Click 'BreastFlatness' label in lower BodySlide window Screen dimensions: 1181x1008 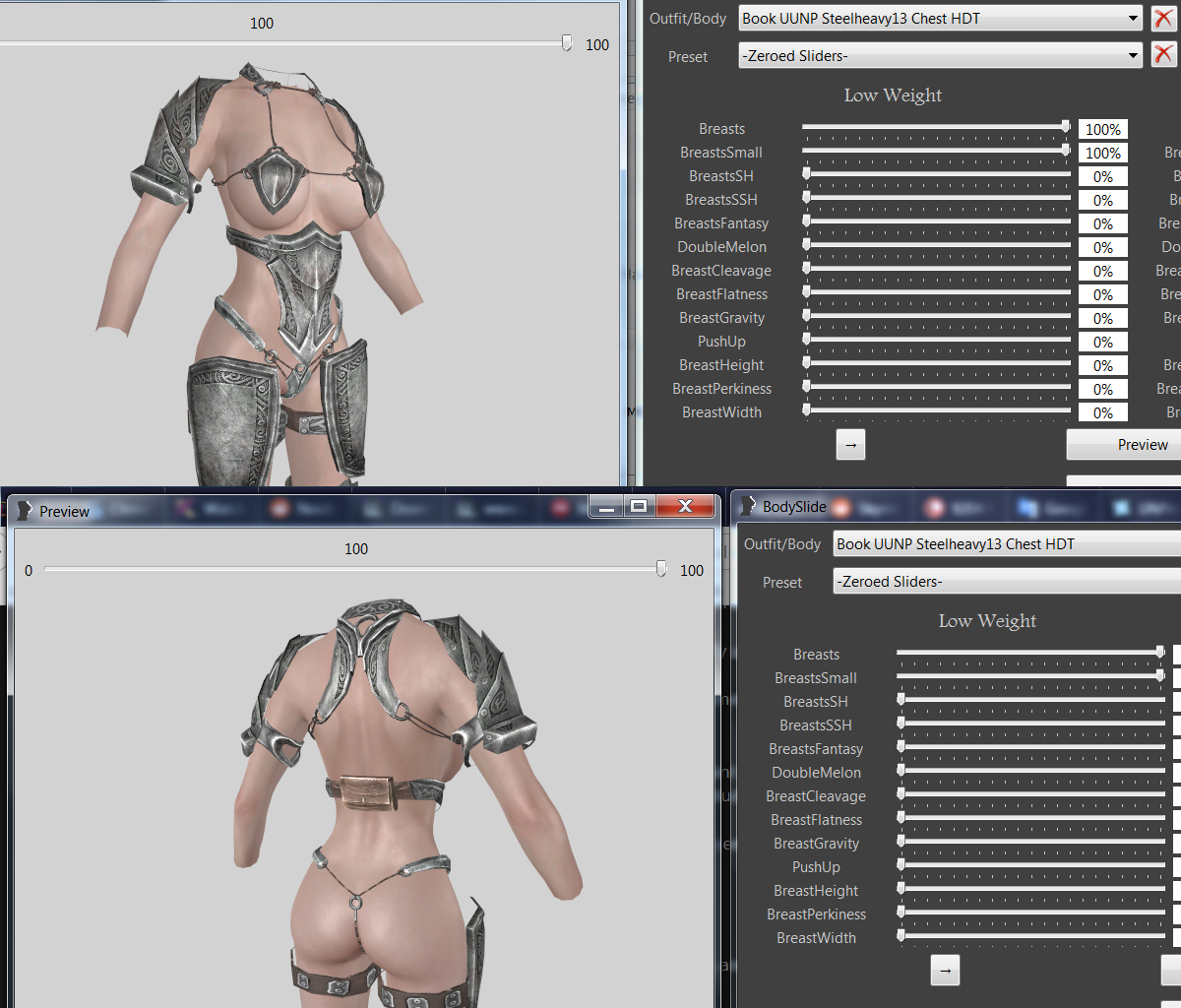click(816, 820)
